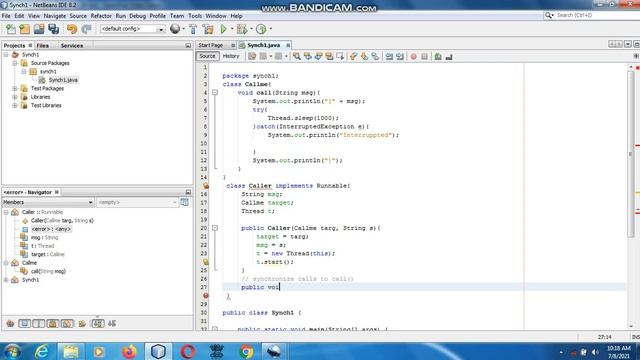Click the Undo toolbar icon
The width and height of the screenshot is (640, 360).
point(72,29)
